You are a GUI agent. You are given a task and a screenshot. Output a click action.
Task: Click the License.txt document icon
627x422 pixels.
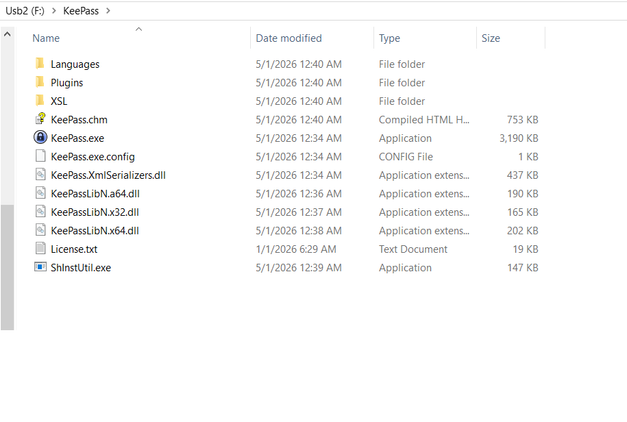coord(40,248)
